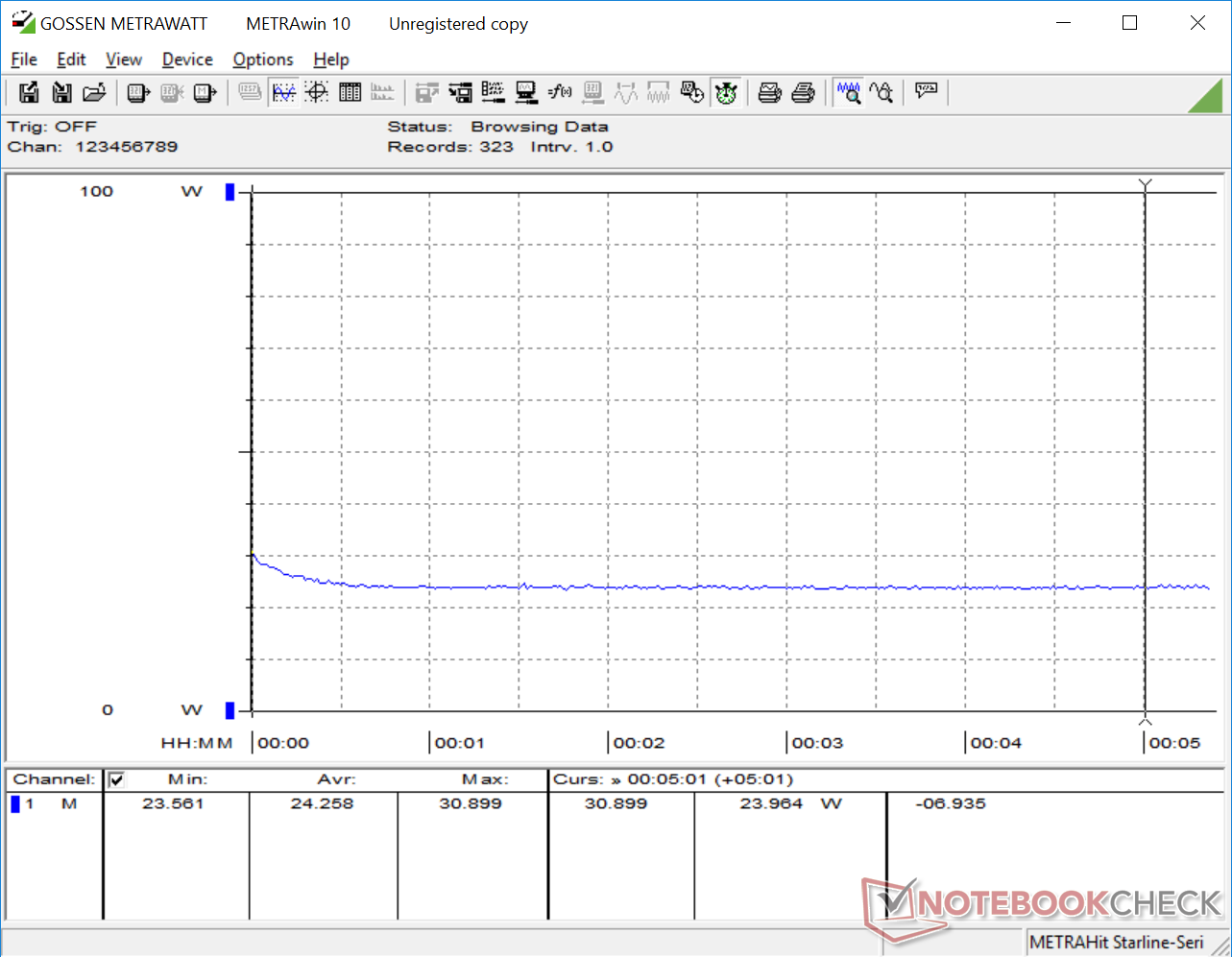Open the Help menu
The width and height of the screenshot is (1232, 957).
[331, 60]
